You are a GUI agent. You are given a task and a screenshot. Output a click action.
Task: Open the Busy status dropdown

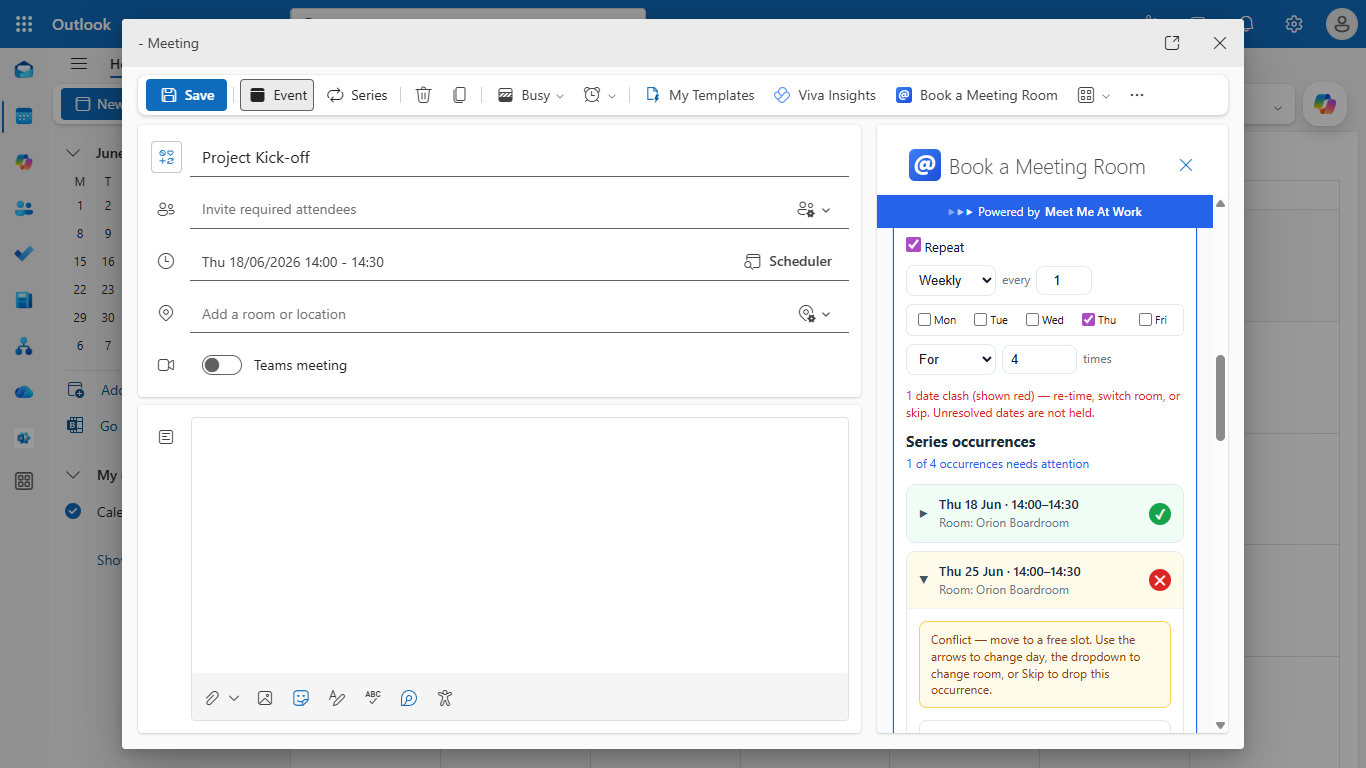click(x=531, y=95)
